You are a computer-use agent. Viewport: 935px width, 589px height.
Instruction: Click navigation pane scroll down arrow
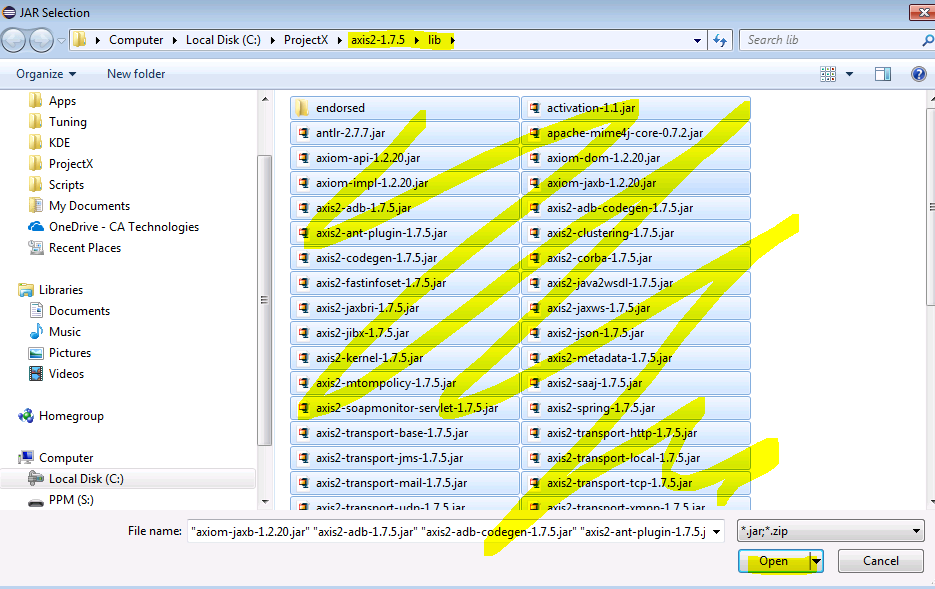[x=265, y=502]
